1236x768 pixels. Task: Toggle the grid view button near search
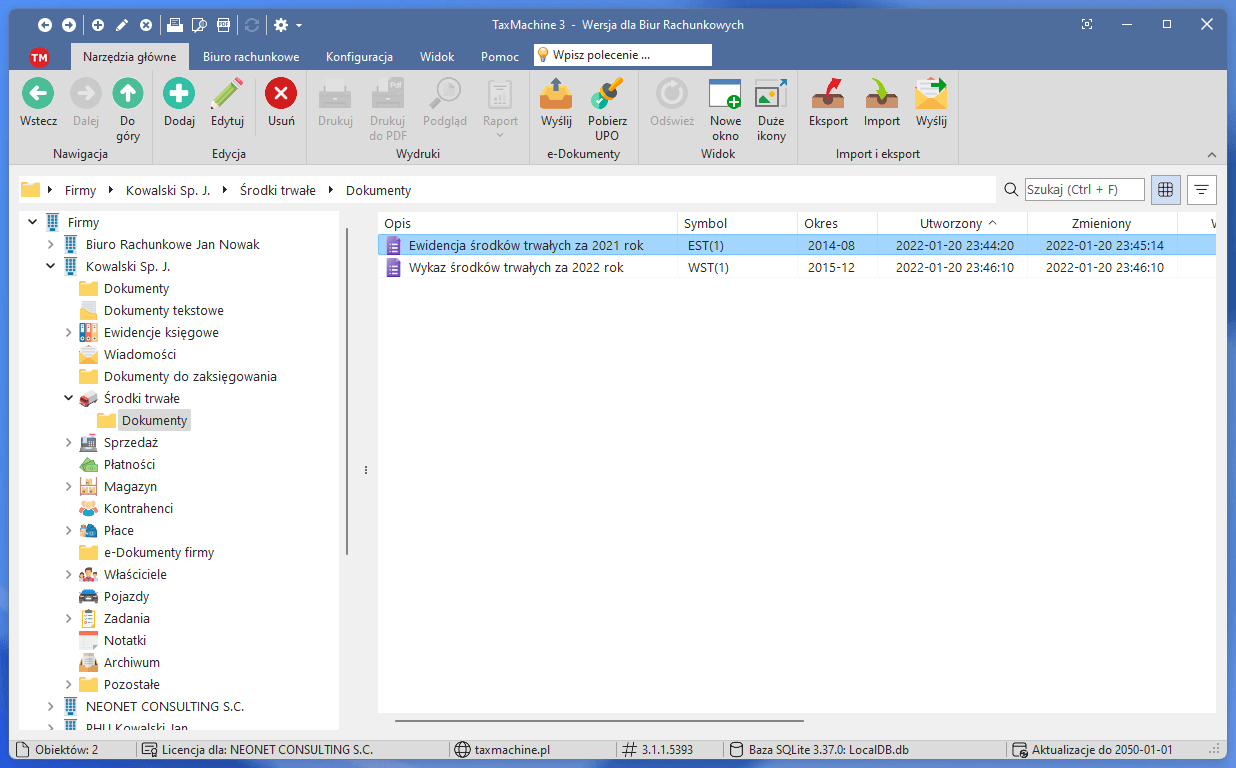1165,190
